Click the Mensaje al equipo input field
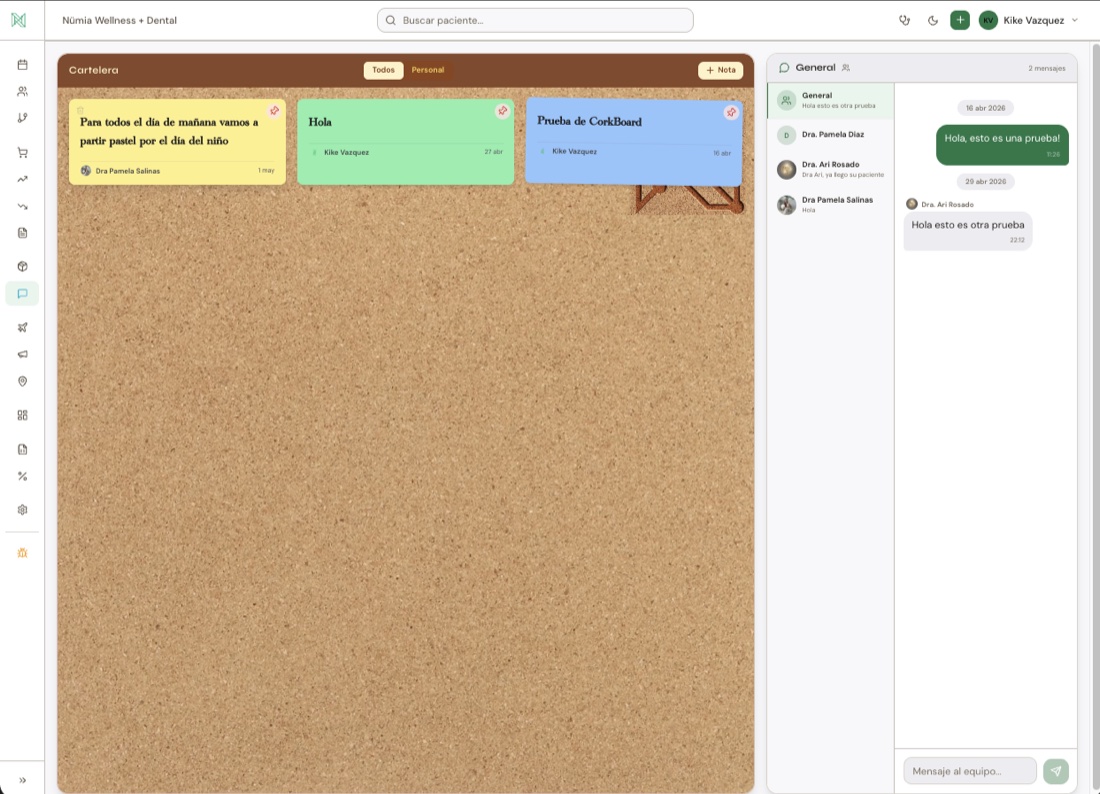1100x794 pixels. (970, 771)
